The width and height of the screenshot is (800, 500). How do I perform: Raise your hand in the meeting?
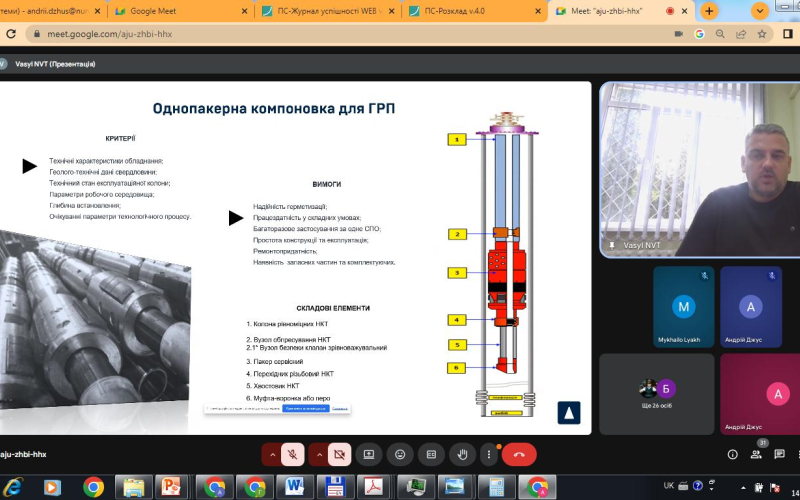461,454
